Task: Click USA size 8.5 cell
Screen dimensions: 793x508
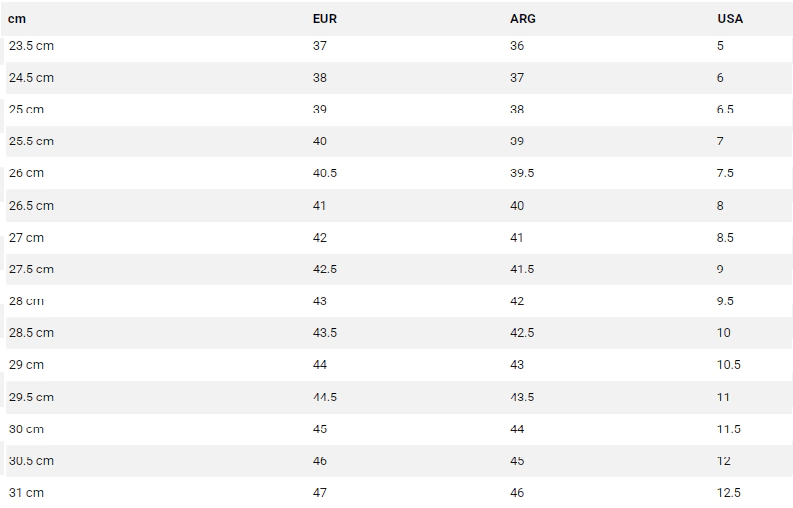Action: 725,238
